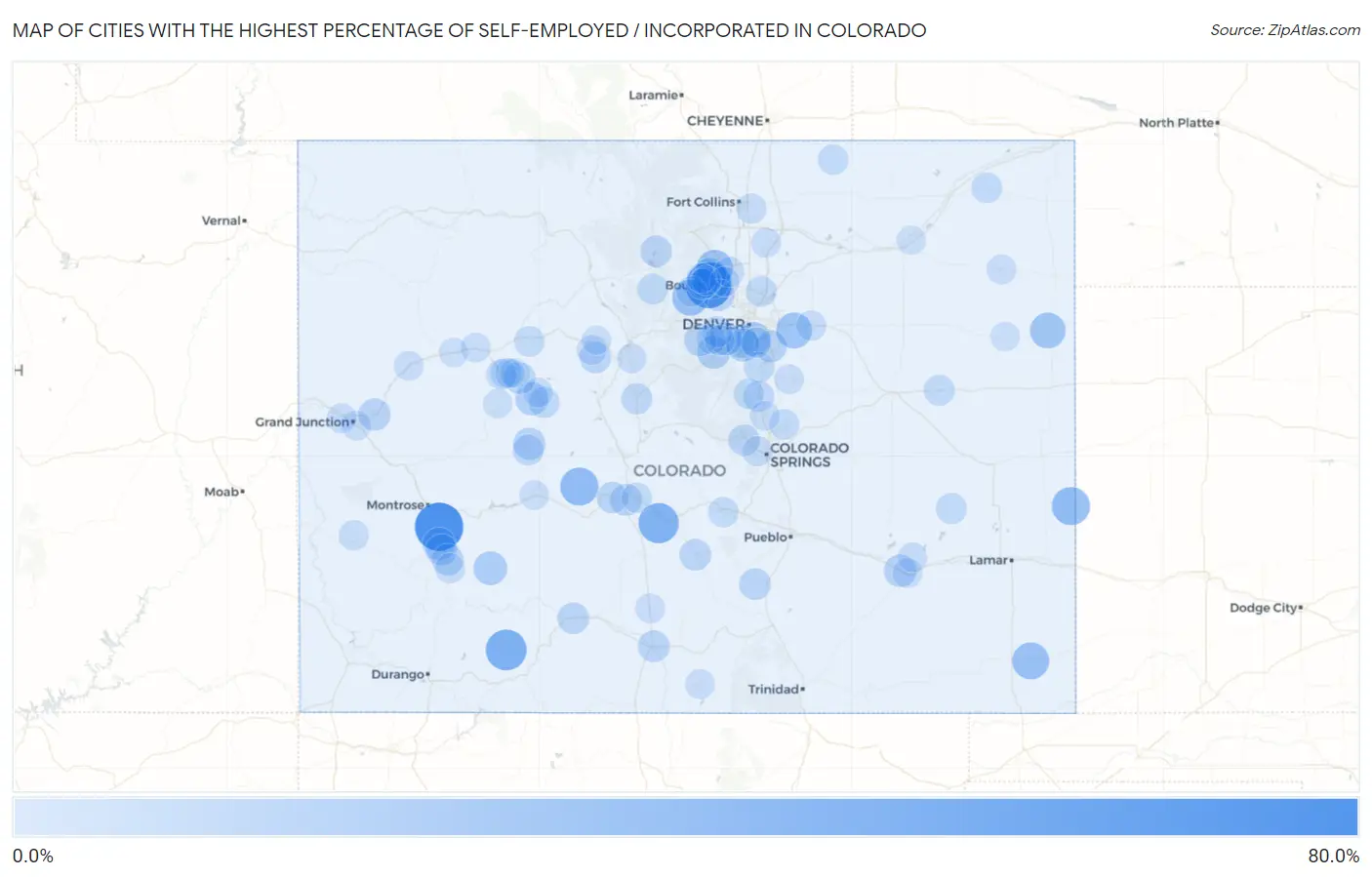Click the Fort Collins map label
The image size is (1372, 877).
pos(703,202)
